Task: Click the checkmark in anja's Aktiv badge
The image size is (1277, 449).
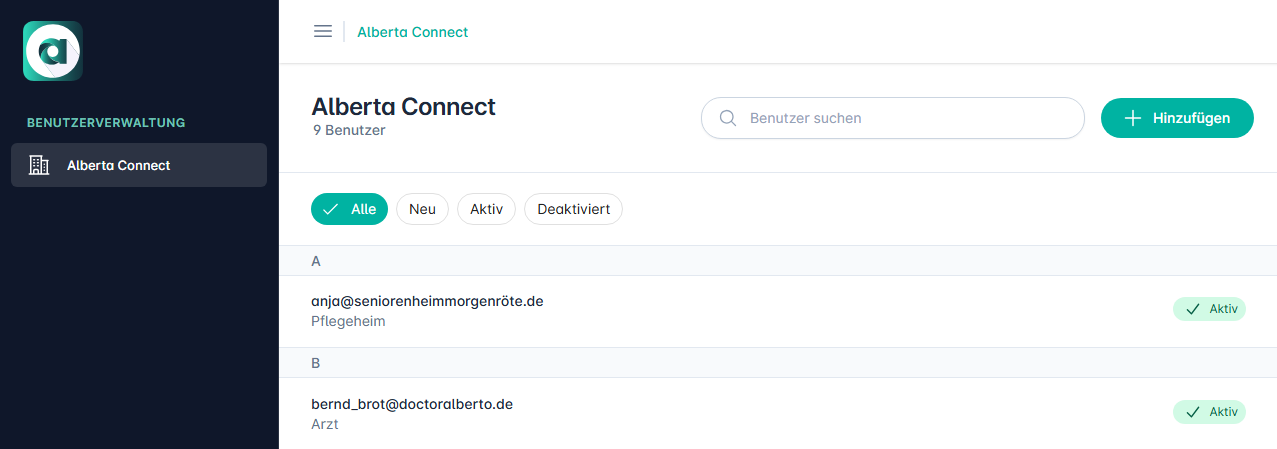Action: (1192, 309)
